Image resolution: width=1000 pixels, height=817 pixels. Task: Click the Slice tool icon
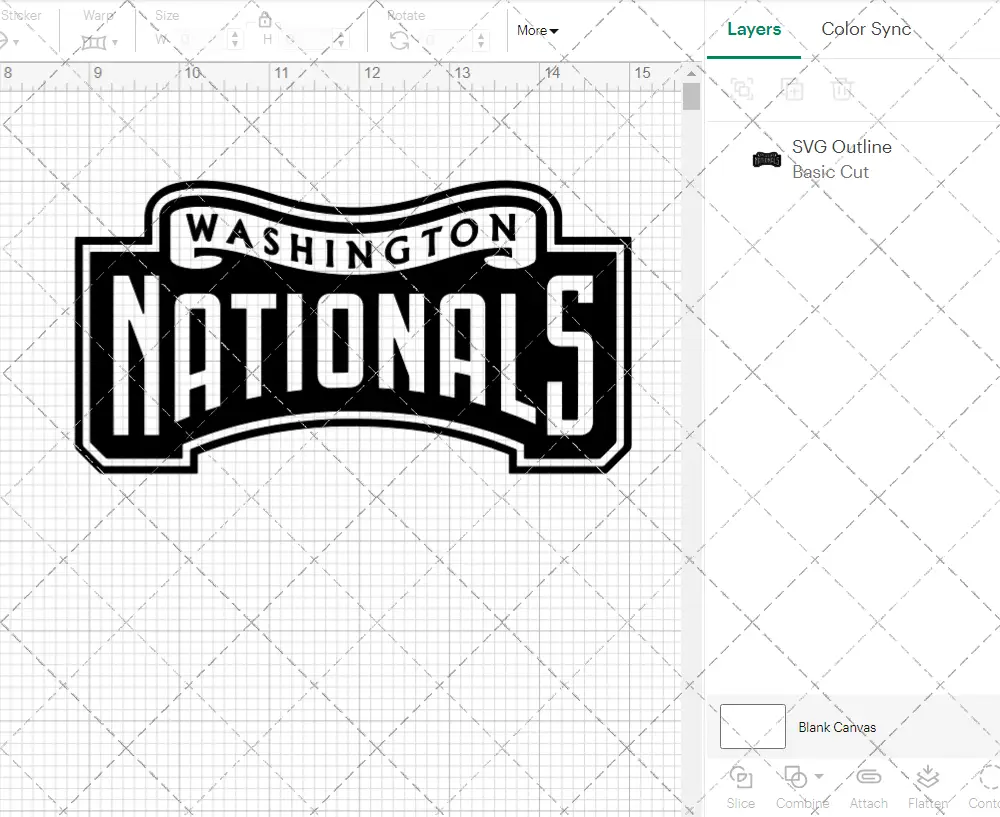741,778
